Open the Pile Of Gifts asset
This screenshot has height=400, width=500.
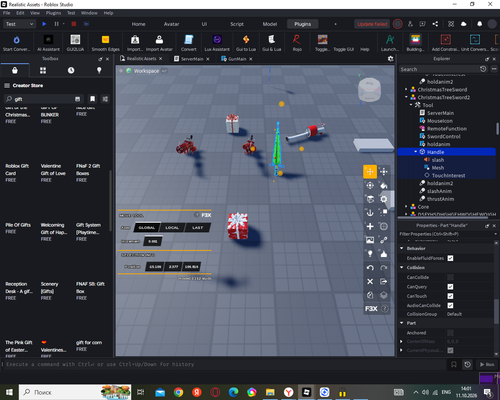(18, 225)
